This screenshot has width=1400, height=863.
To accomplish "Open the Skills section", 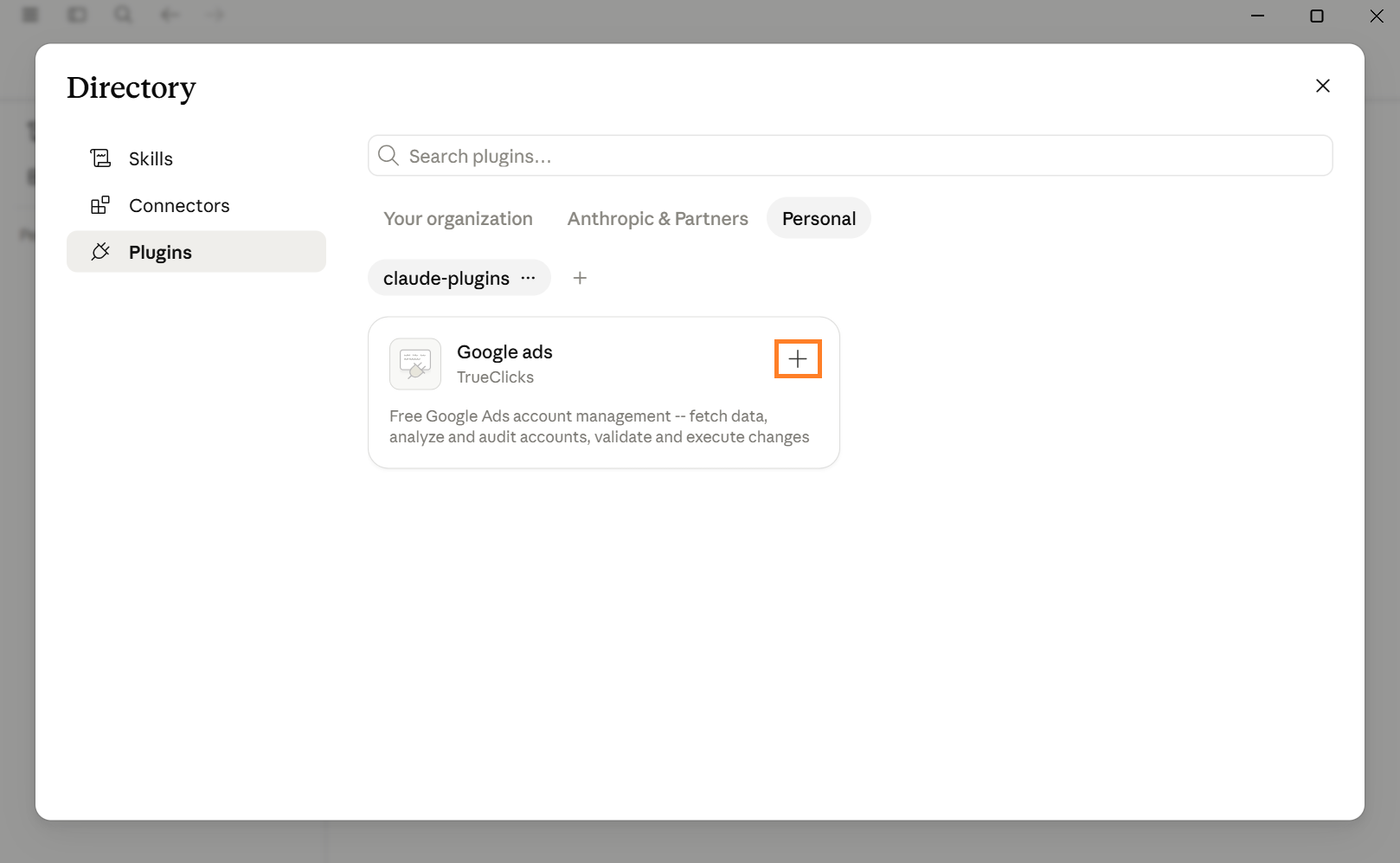I will tap(196, 158).
